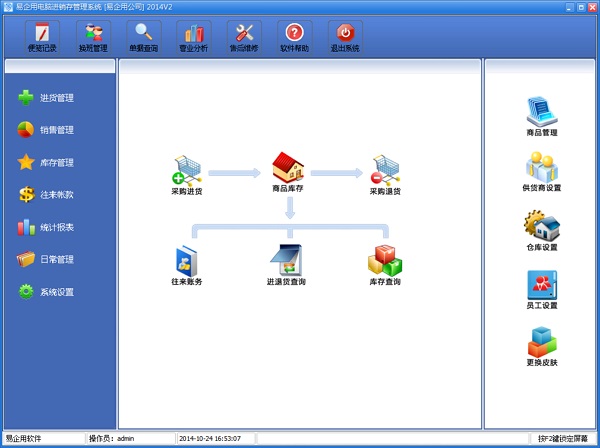The width and height of the screenshot is (600, 448).
Task: Click the 库存查询 colored boxes icon
Action: coord(385,260)
